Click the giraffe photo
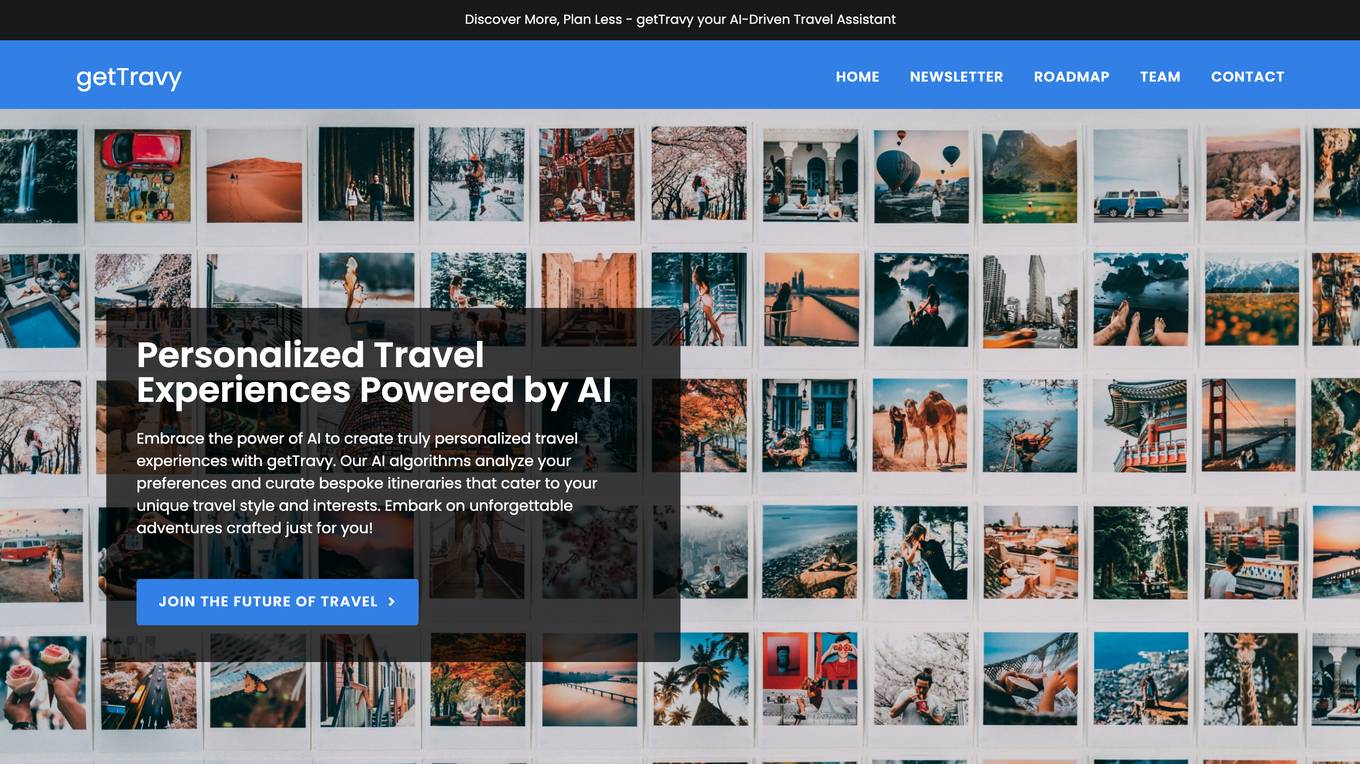The image size is (1360, 764). tap(1250, 679)
